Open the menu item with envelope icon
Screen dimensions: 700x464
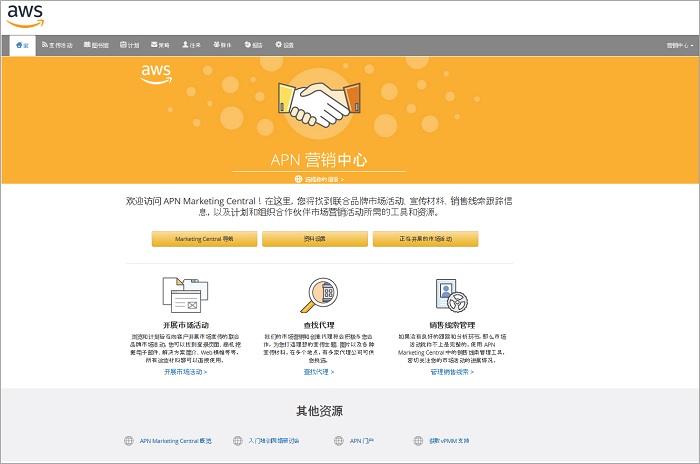coord(160,45)
